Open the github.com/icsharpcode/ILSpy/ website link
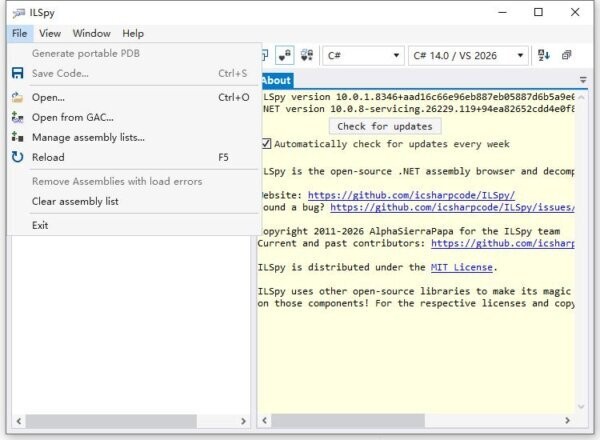600x440 pixels. click(411, 195)
